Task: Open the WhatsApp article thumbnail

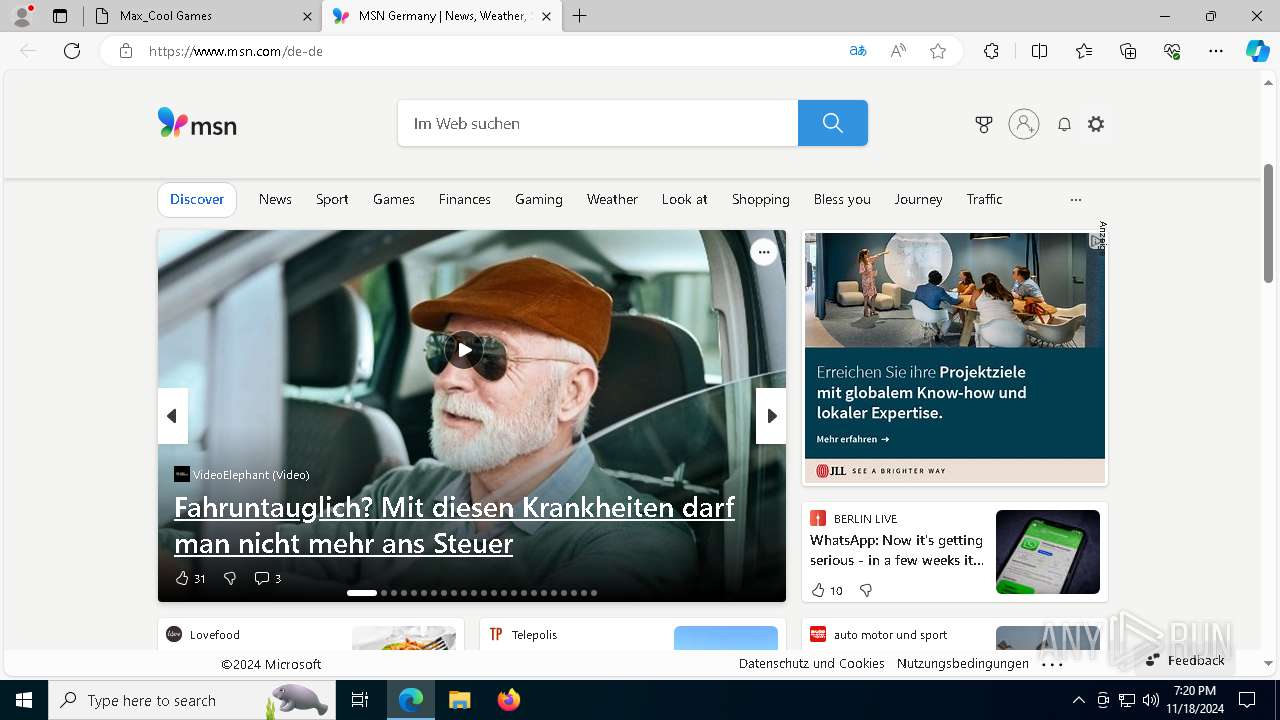Action: (x=1048, y=552)
